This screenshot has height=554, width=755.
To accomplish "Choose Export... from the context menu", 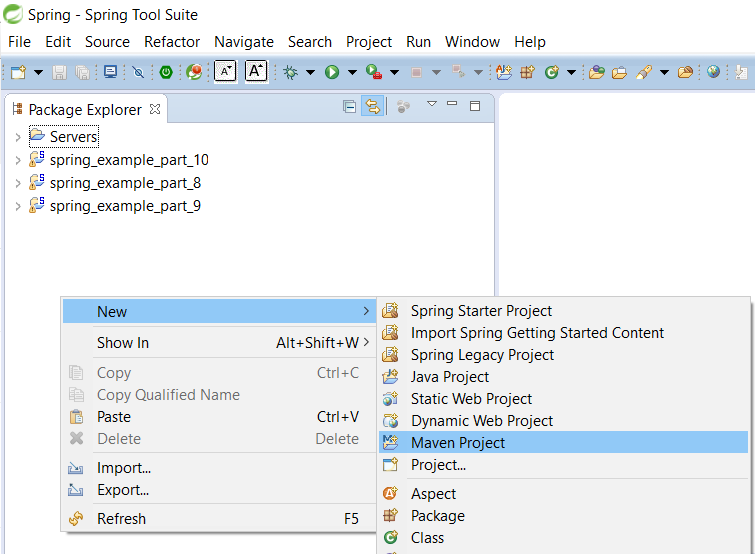I will [219, 490].
